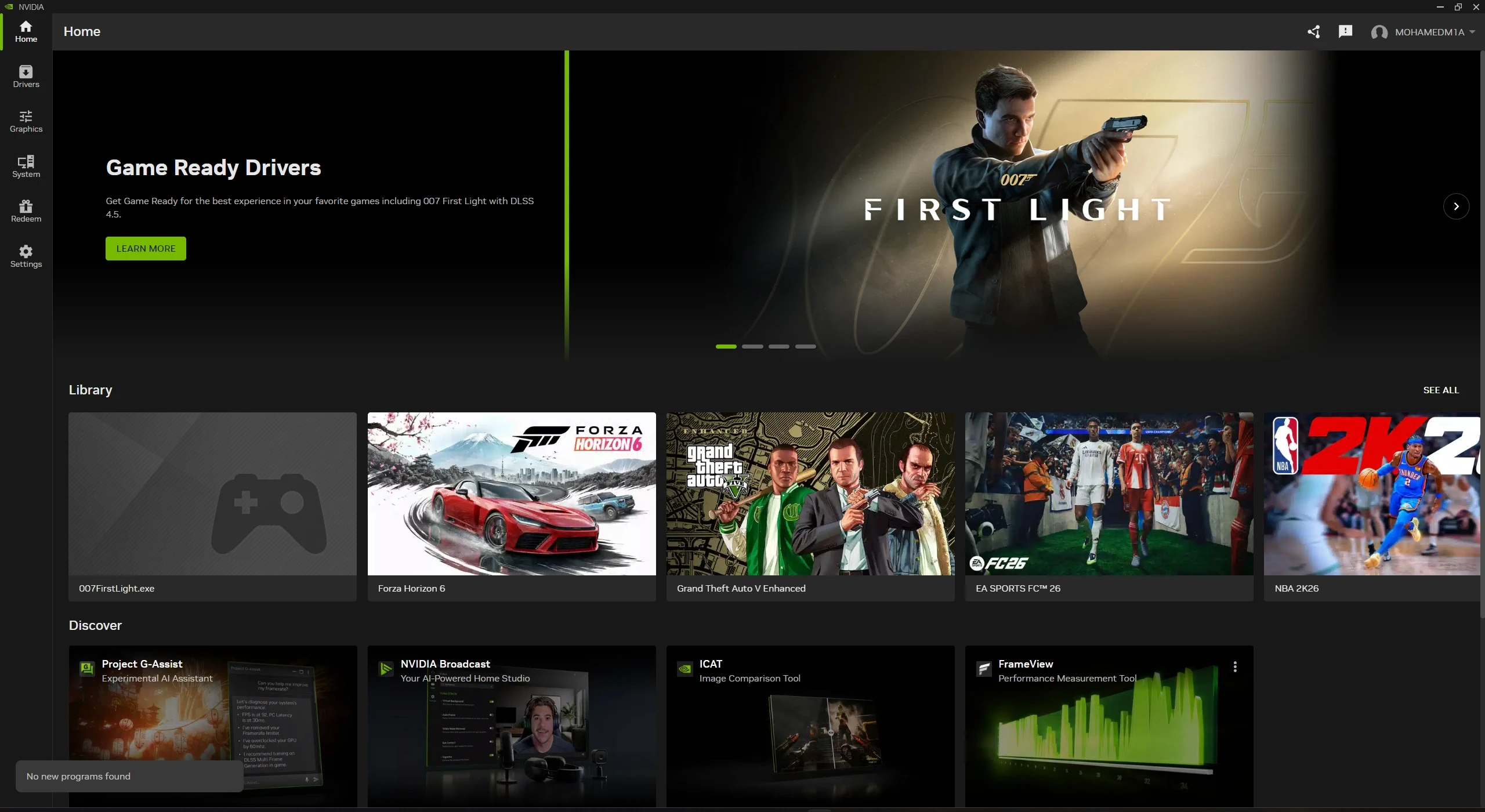
Task: Click the Discover section heading
Action: [x=95, y=625]
